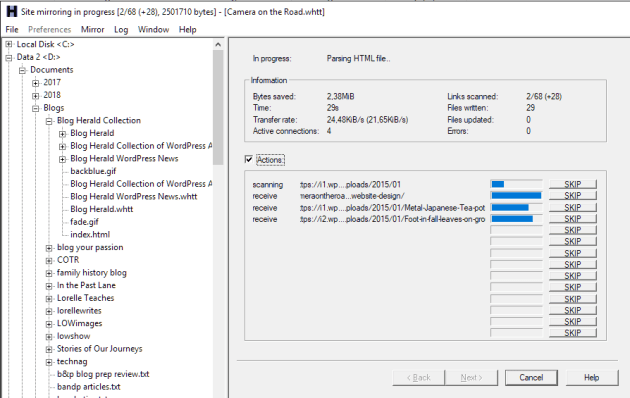The height and width of the screenshot is (398, 630).
Task: Collapse the Data 2 D: node
Action: pos(8,57)
